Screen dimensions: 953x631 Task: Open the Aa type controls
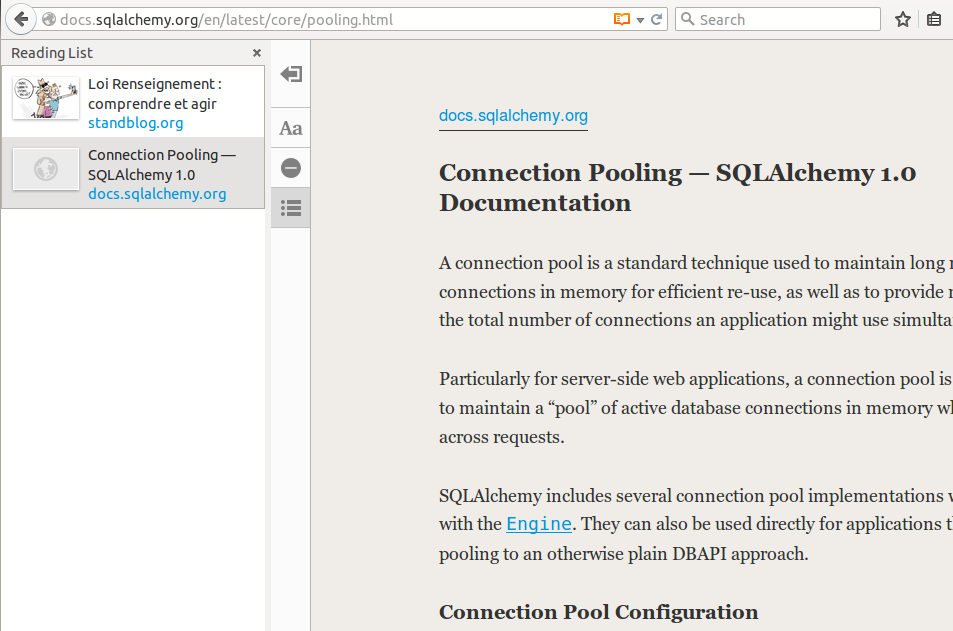click(x=291, y=128)
